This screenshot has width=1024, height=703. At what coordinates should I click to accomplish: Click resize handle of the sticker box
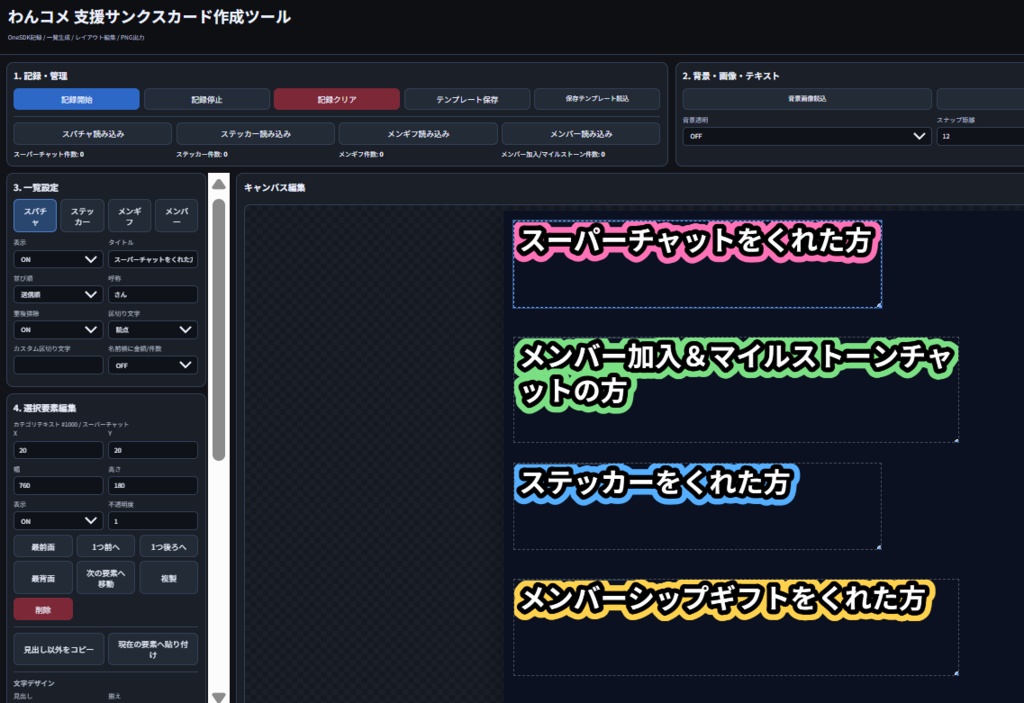click(879, 547)
